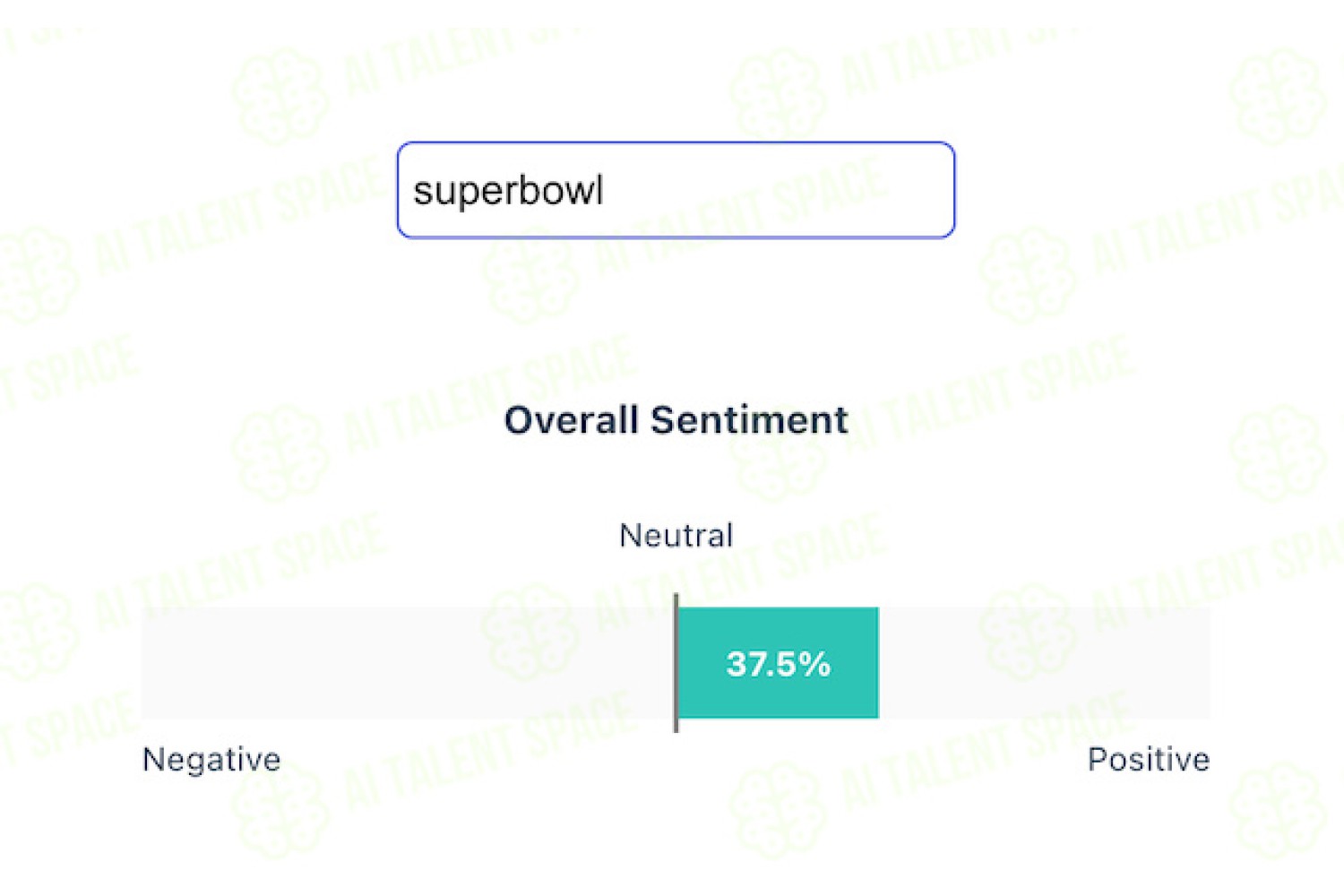This screenshot has width=1344, height=896.
Task: Click the unfilled gray track beyond teal bar
Action: click(1045, 663)
